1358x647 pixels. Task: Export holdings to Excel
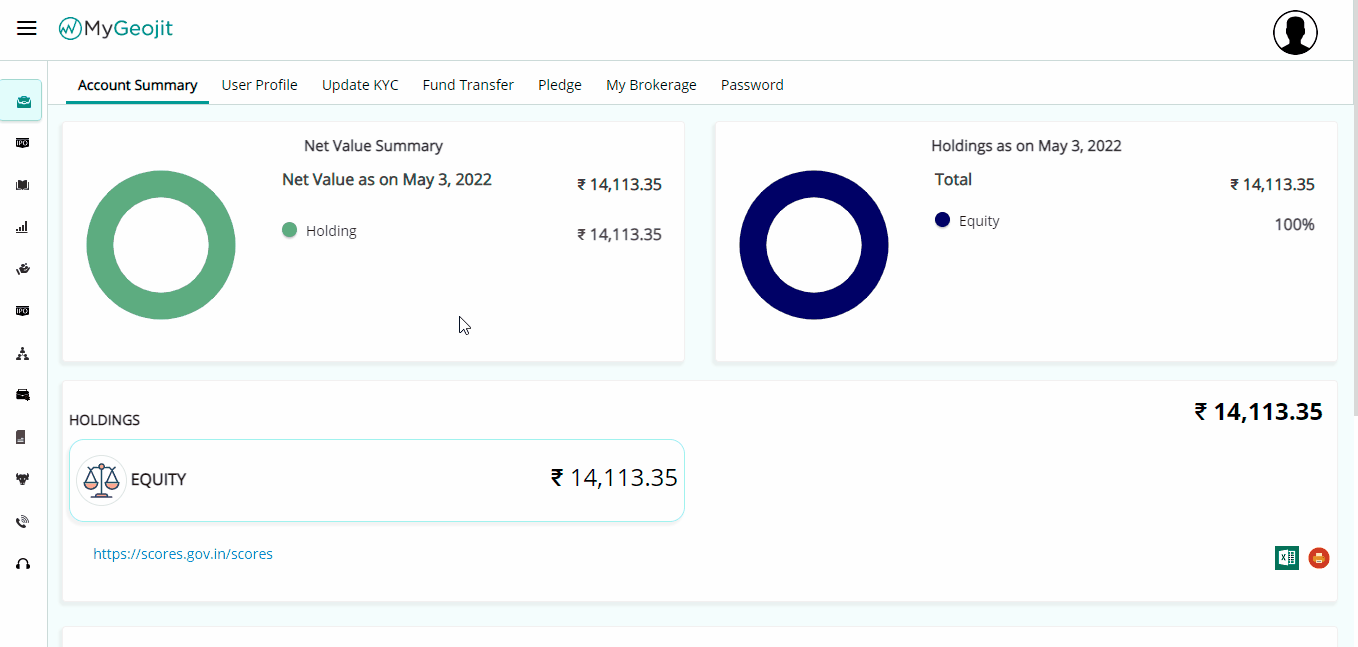pos(1286,558)
